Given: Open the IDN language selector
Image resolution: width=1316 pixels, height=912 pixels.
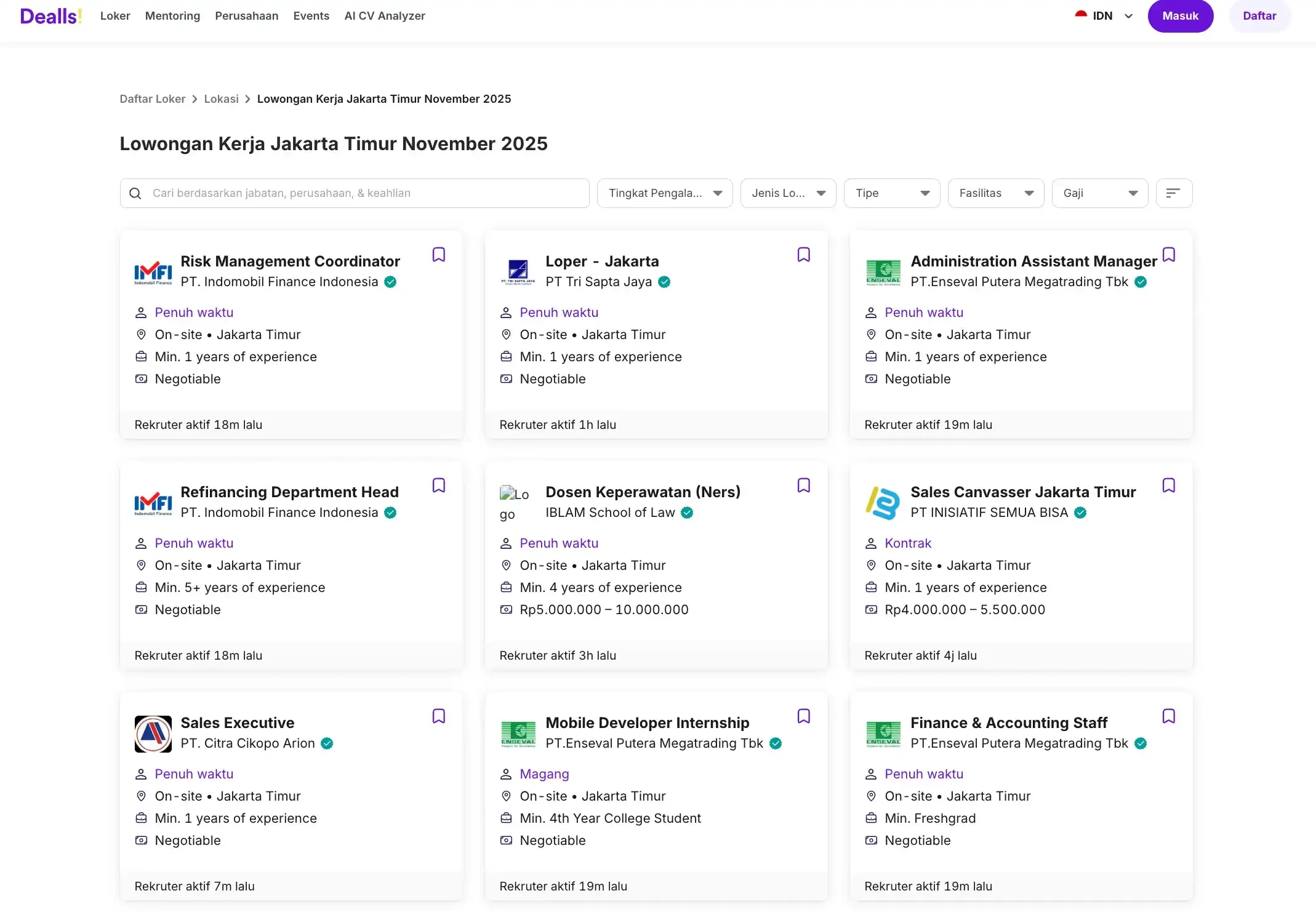Looking at the screenshot, I should 1104,16.
